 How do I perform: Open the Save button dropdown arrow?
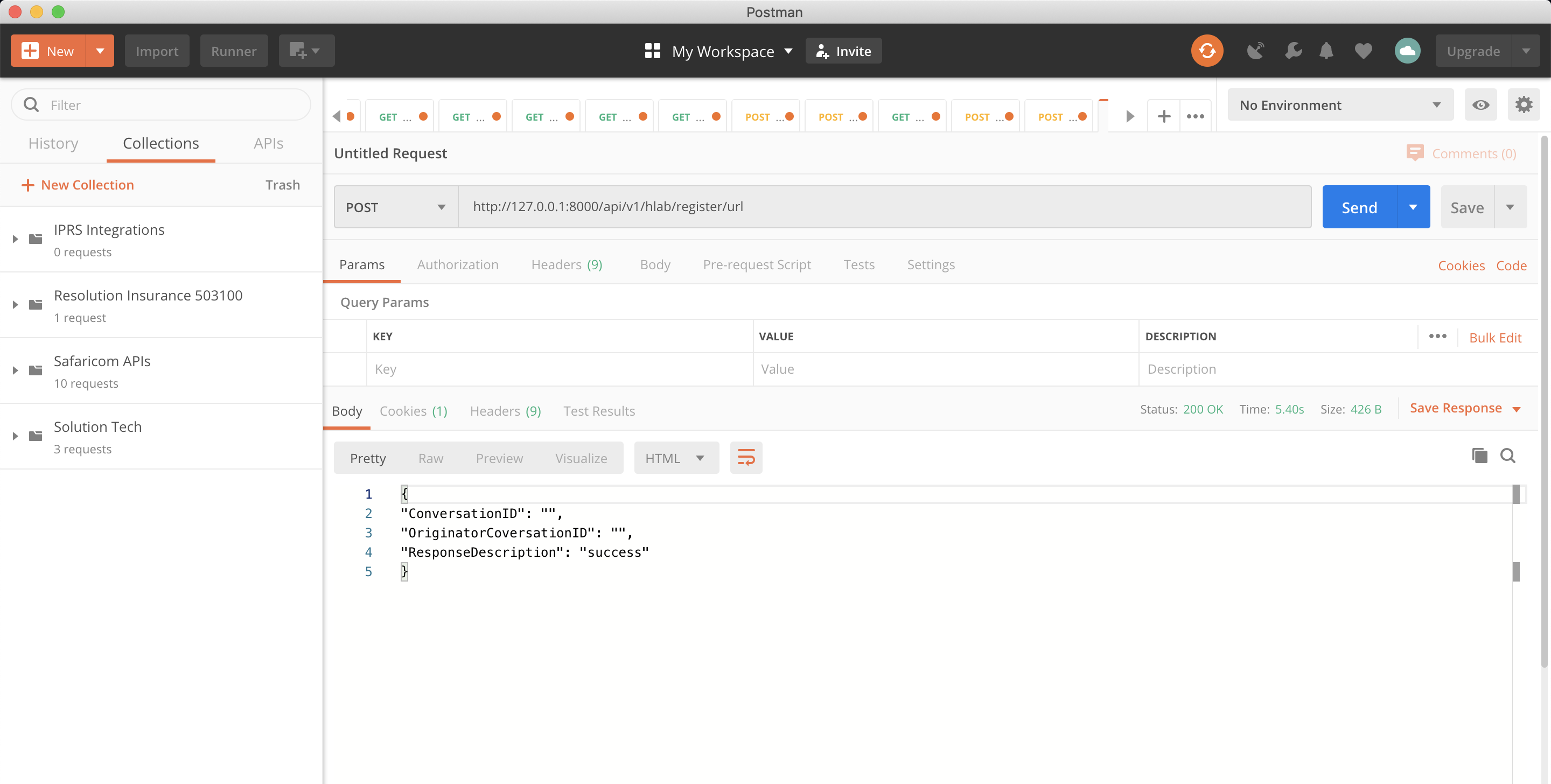[x=1510, y=207]
